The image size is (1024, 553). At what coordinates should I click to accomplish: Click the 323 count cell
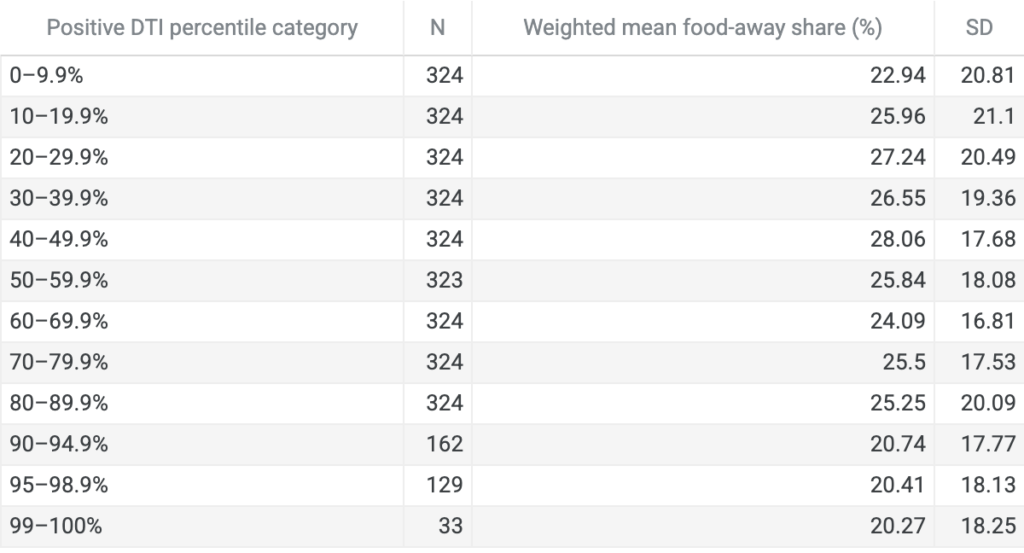tap(445, 280)
